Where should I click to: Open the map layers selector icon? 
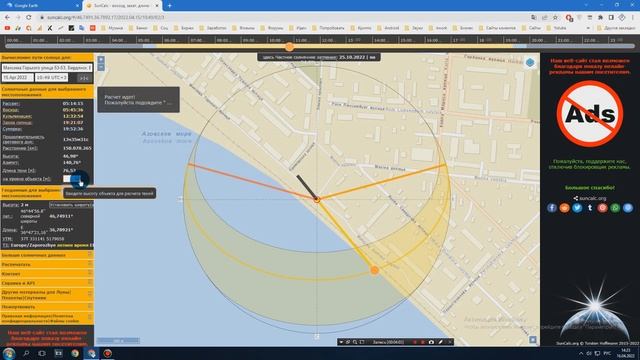pyautogui.click(x=530, y=62)
